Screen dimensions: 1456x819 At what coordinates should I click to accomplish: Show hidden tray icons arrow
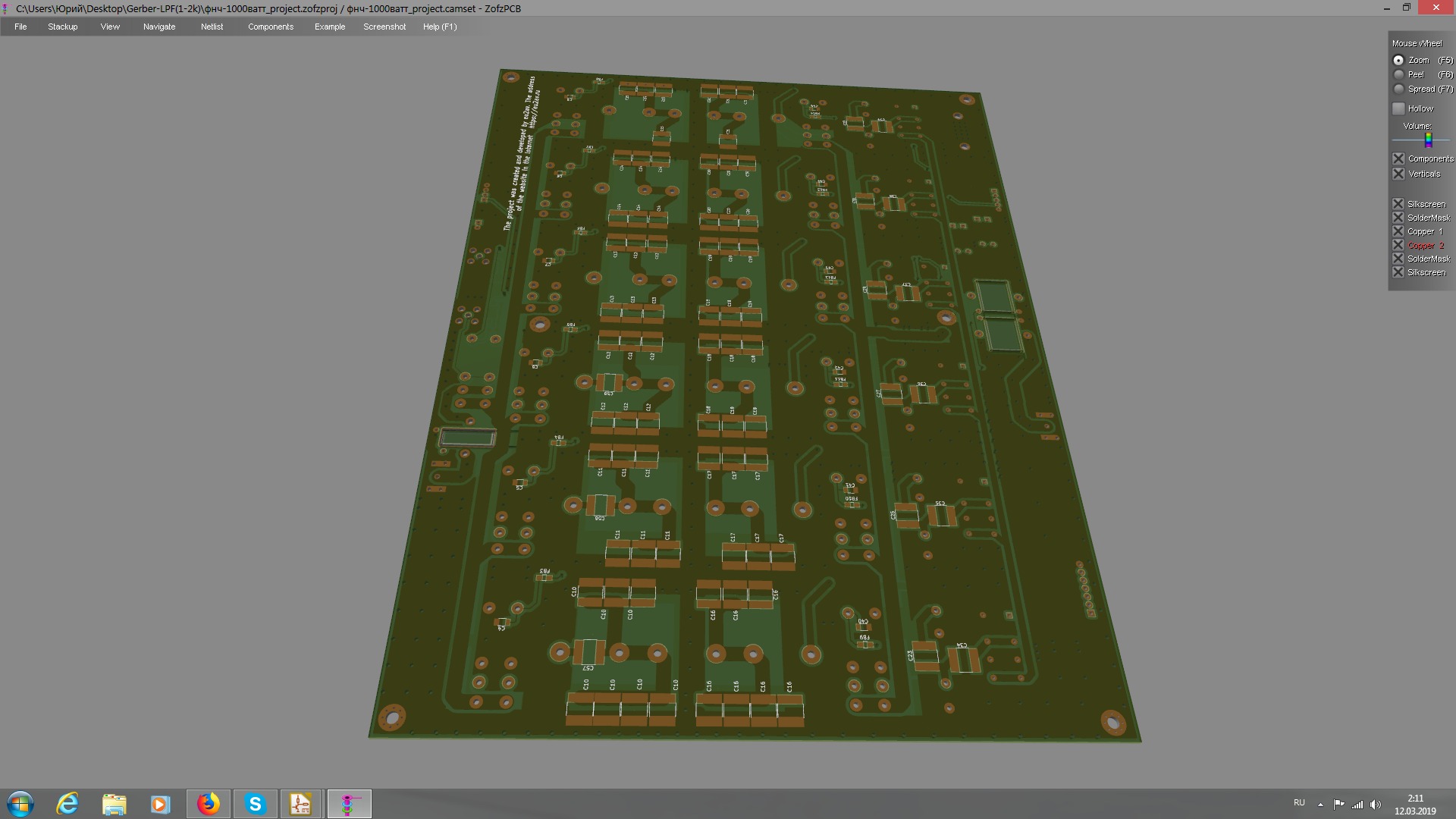(1320, 805)
